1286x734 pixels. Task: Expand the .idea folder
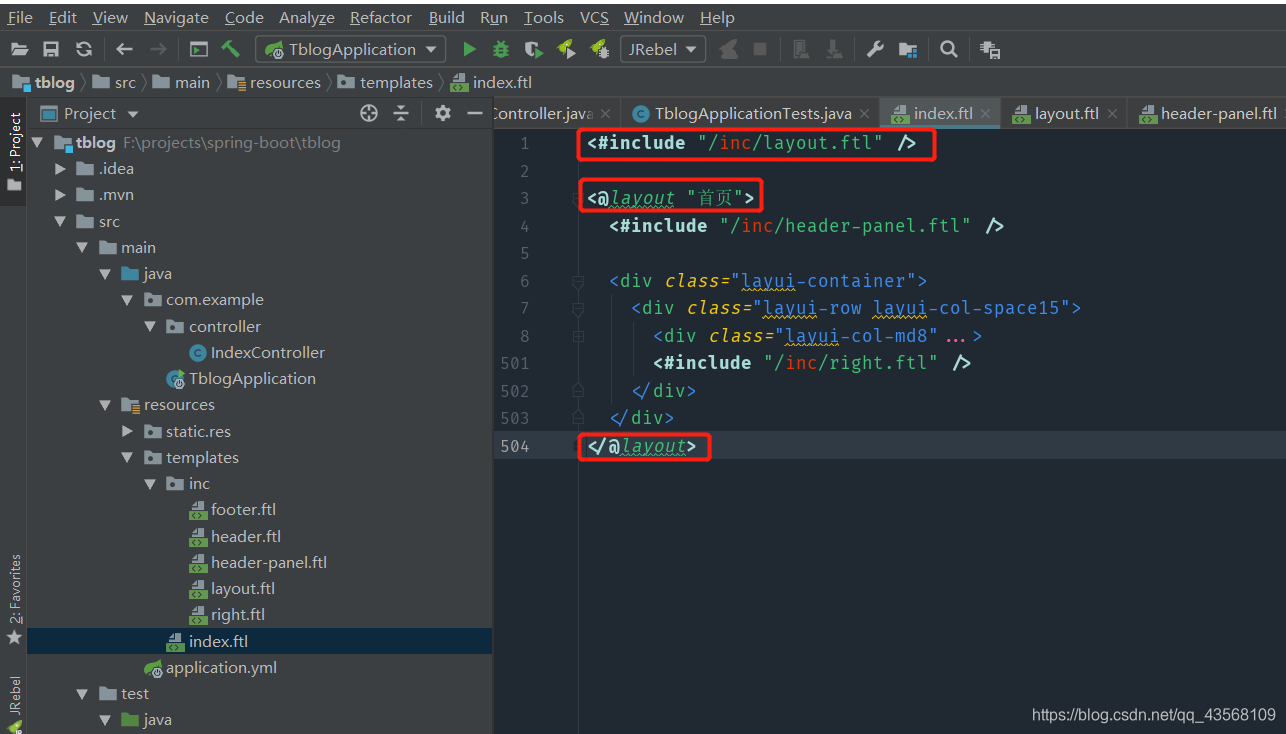click(x=61, y=169)
